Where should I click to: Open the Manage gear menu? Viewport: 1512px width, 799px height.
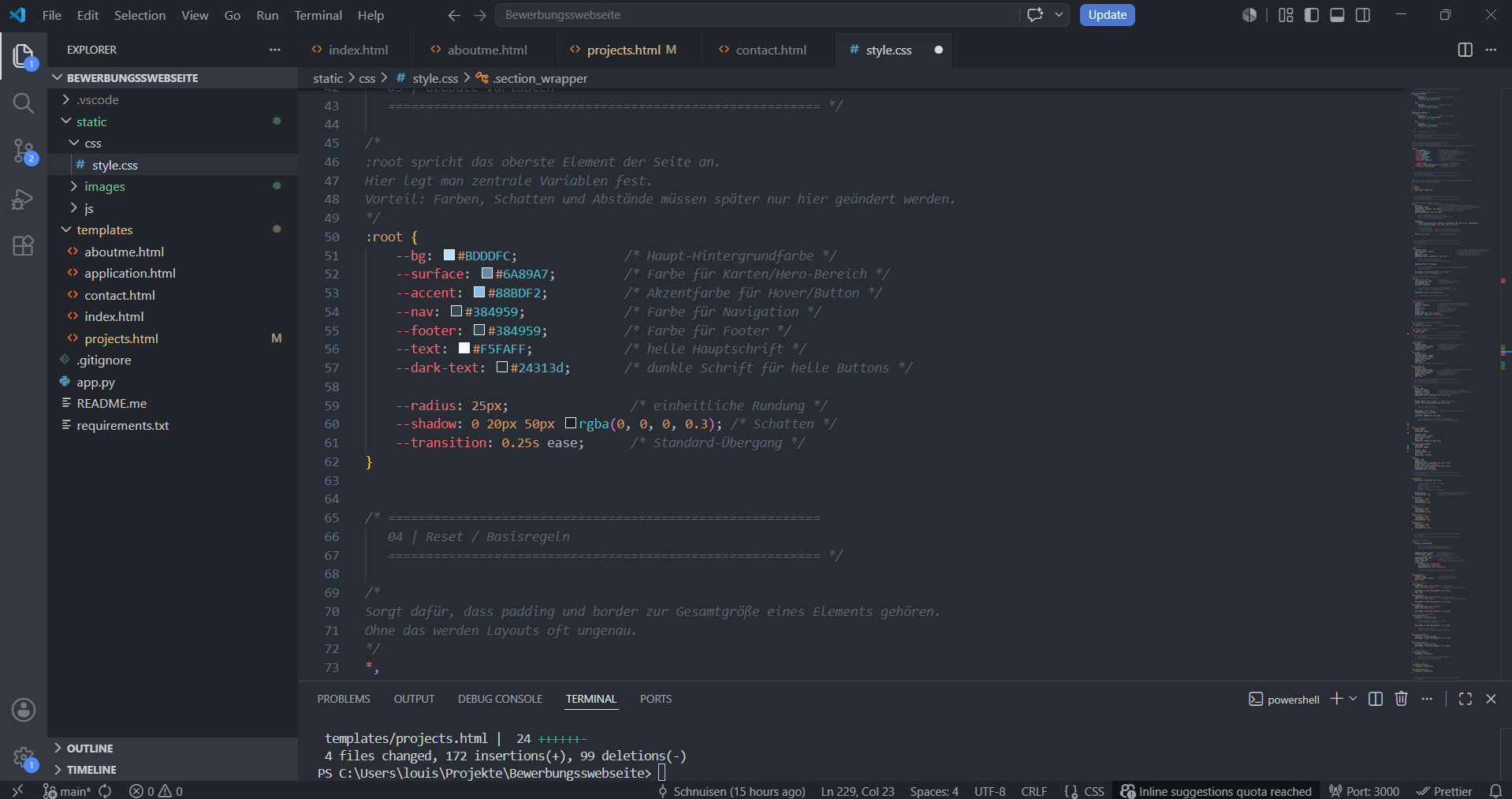[24, 758]
